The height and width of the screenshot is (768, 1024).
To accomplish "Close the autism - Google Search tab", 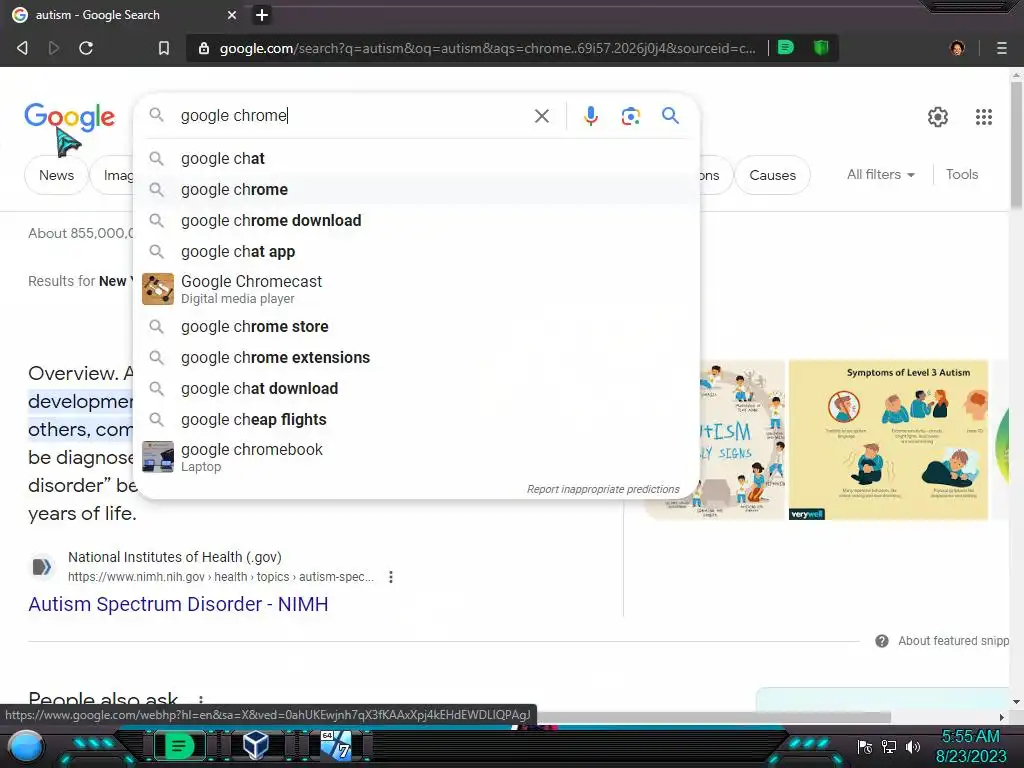I will (231, 15).
